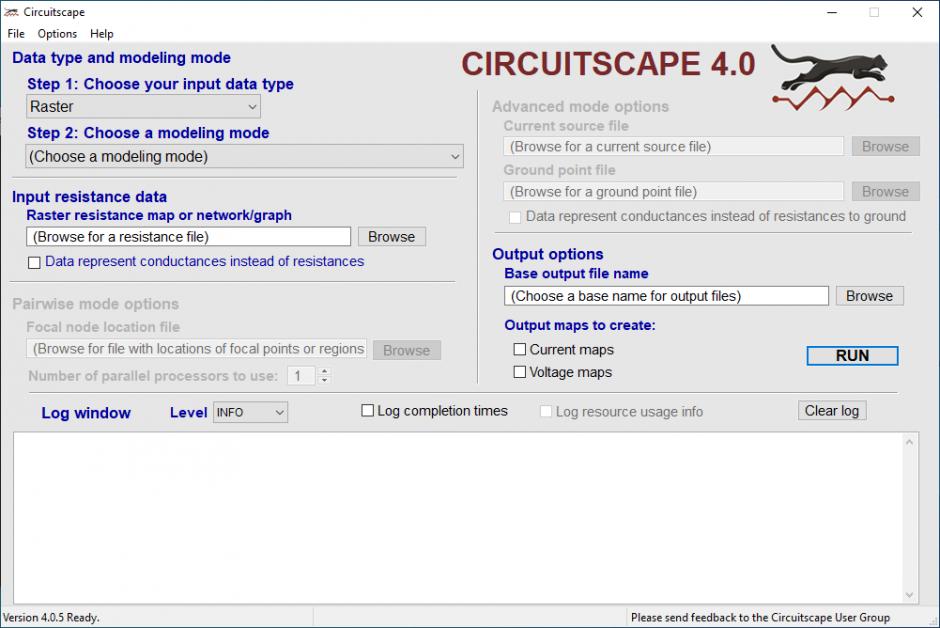940x628 pixels.
Task: Click inside the log window text area
Action: 458,518
